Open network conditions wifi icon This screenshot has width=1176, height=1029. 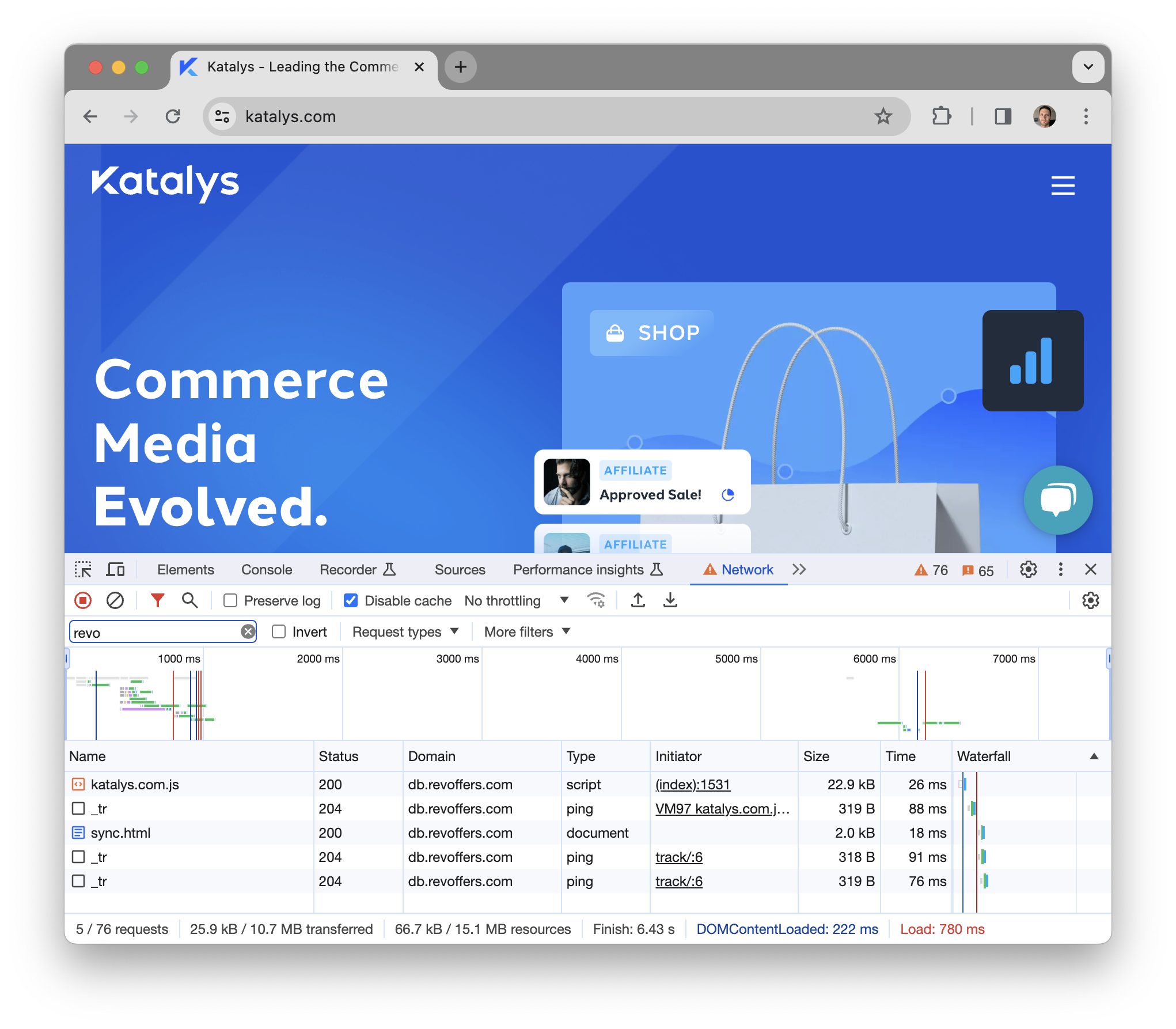tap(596, 600)
